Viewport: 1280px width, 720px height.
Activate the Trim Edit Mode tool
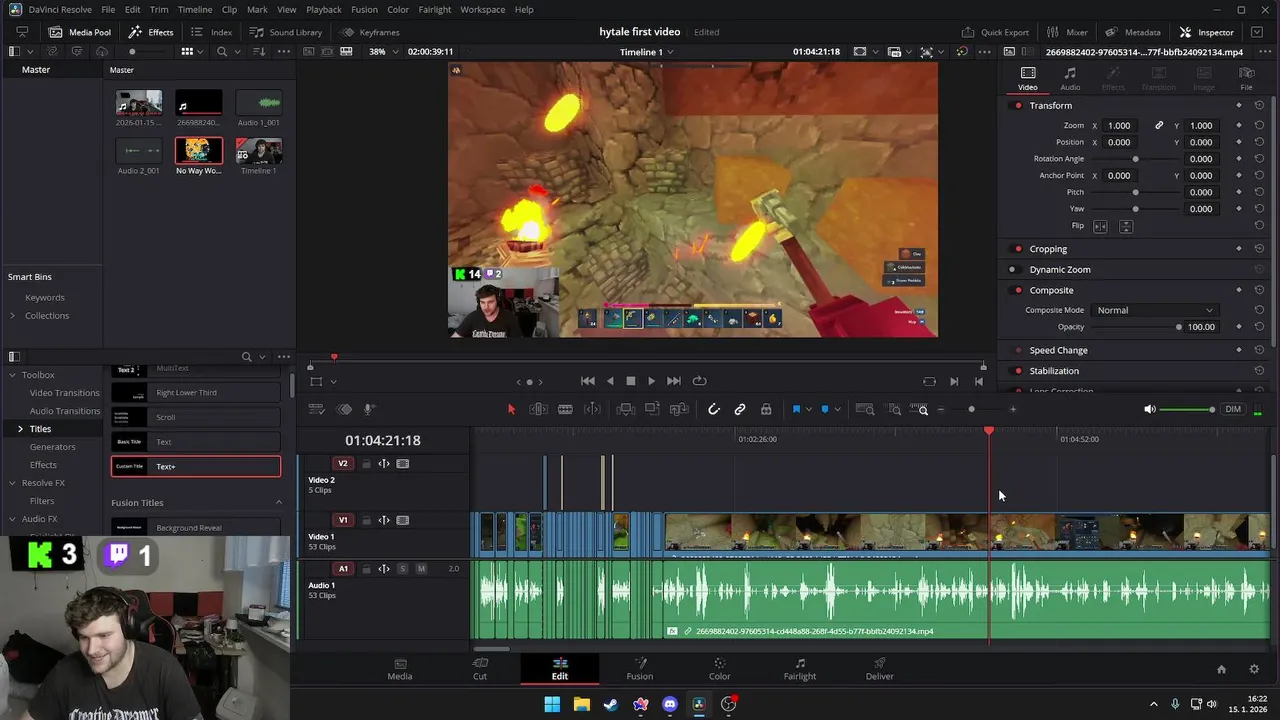538,409
